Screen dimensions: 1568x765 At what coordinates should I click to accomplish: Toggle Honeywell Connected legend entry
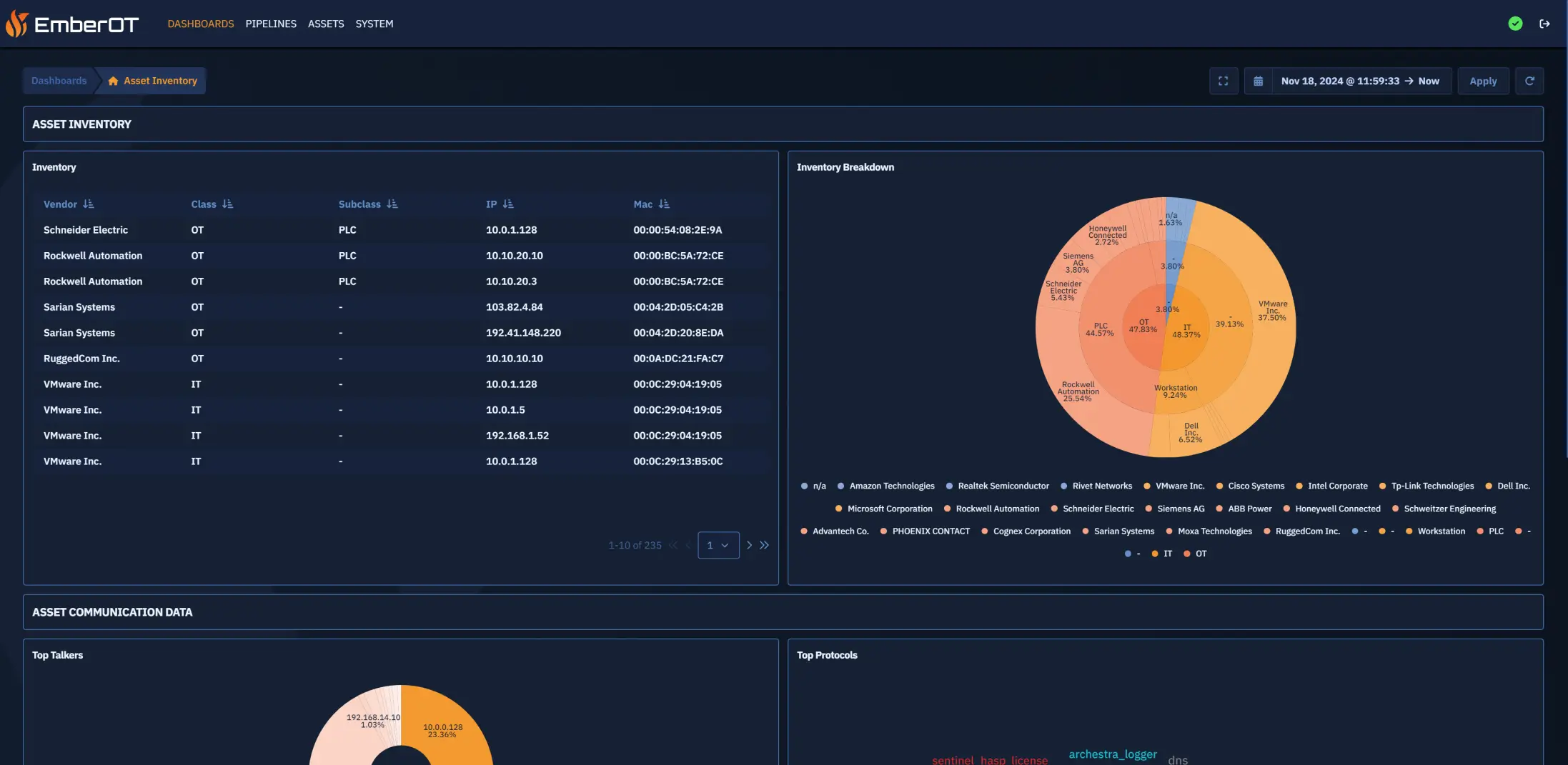tap(1331, 509)
